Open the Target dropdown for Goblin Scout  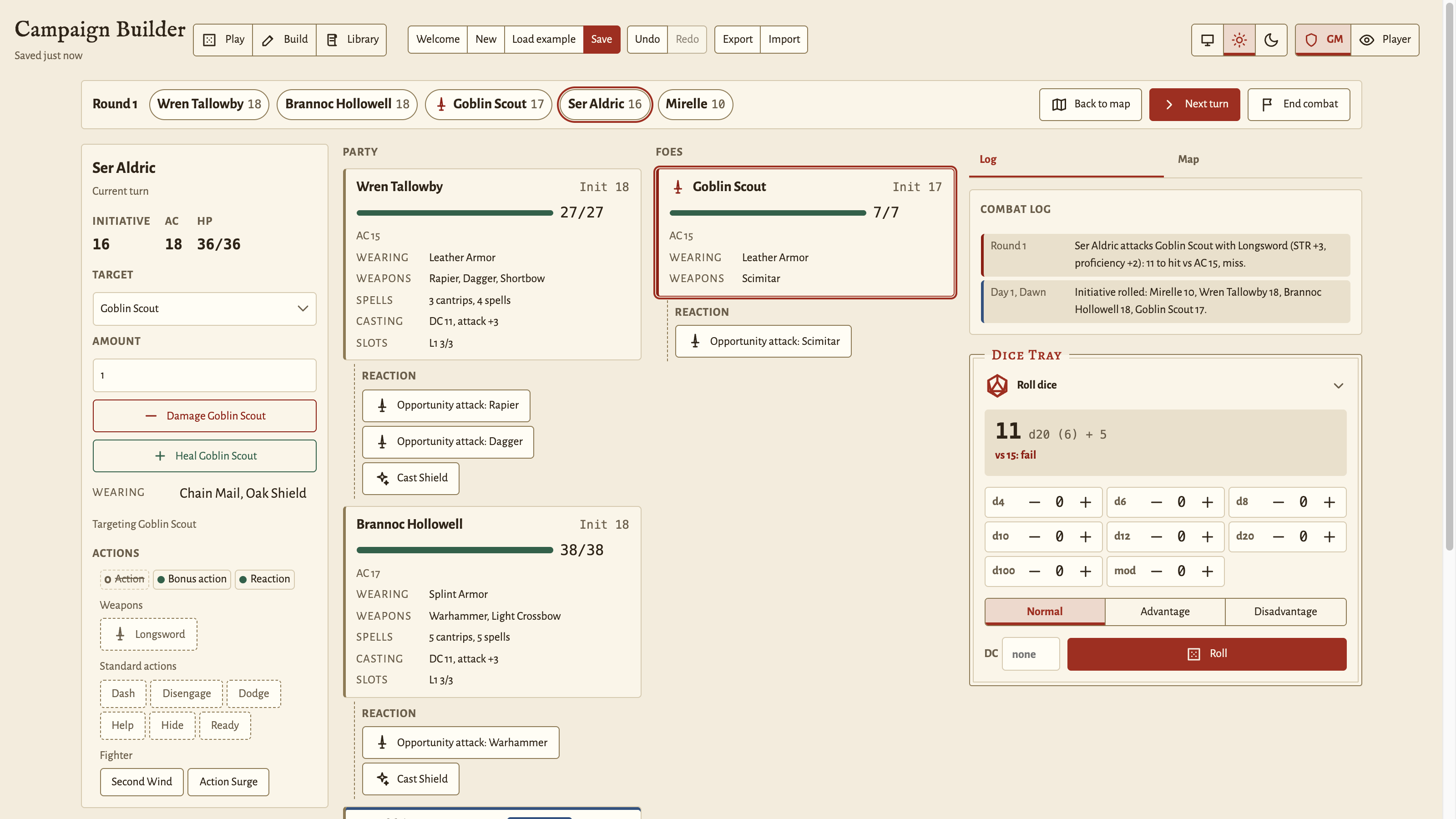204,308
